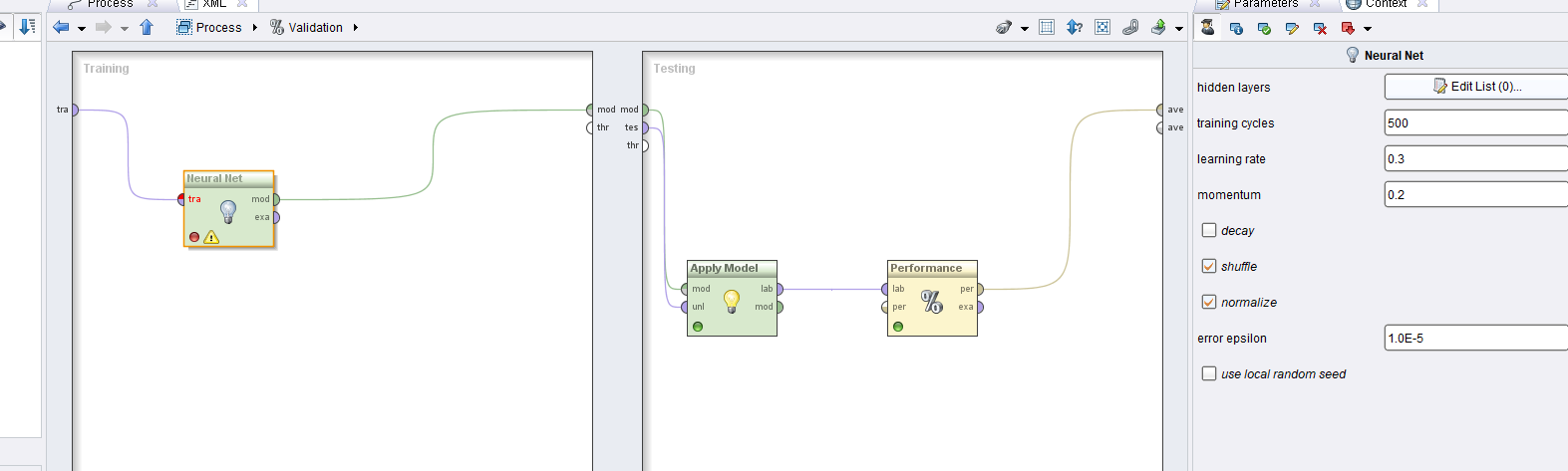Uncheck the normalize checkbox
The image size is (1568, 471).
[1209, 302]
